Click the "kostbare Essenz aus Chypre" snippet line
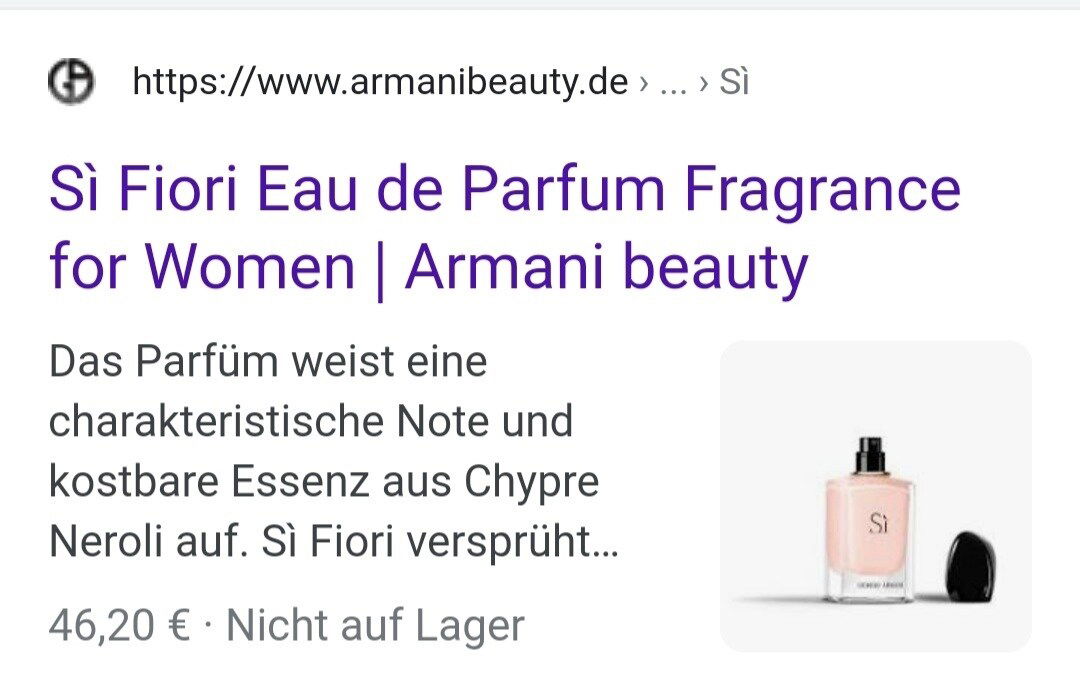The height and width of the screenshot is (700, 1080). (324, 482)
